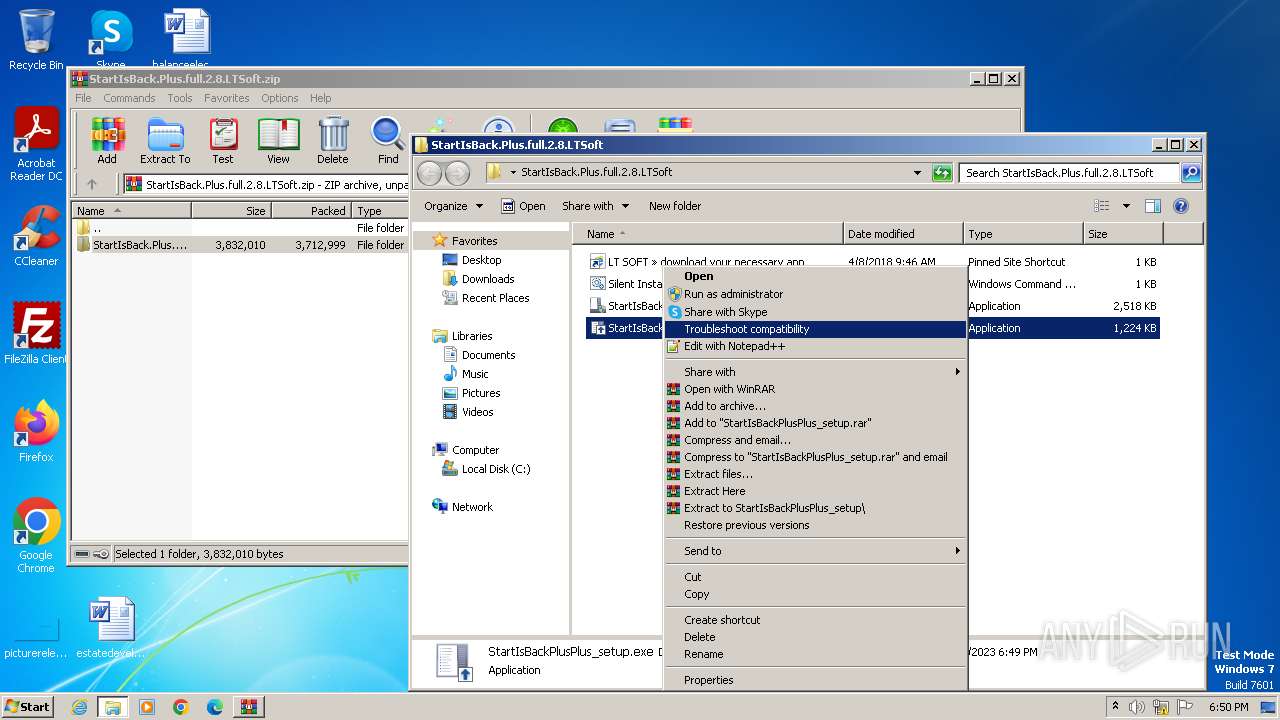Expand the Share with submenu arrow

tap(957, 372)
